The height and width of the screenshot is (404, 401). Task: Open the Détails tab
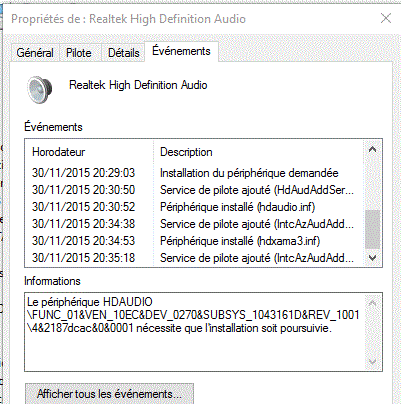(x=124, y=53)
